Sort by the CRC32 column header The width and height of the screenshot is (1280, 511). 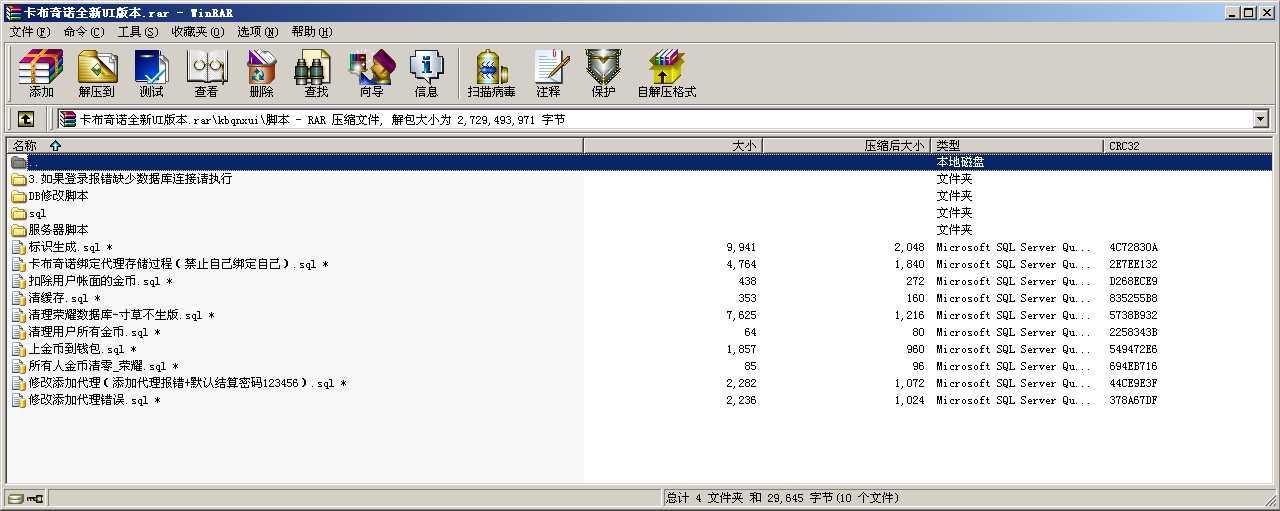[x=1188, y=145]
